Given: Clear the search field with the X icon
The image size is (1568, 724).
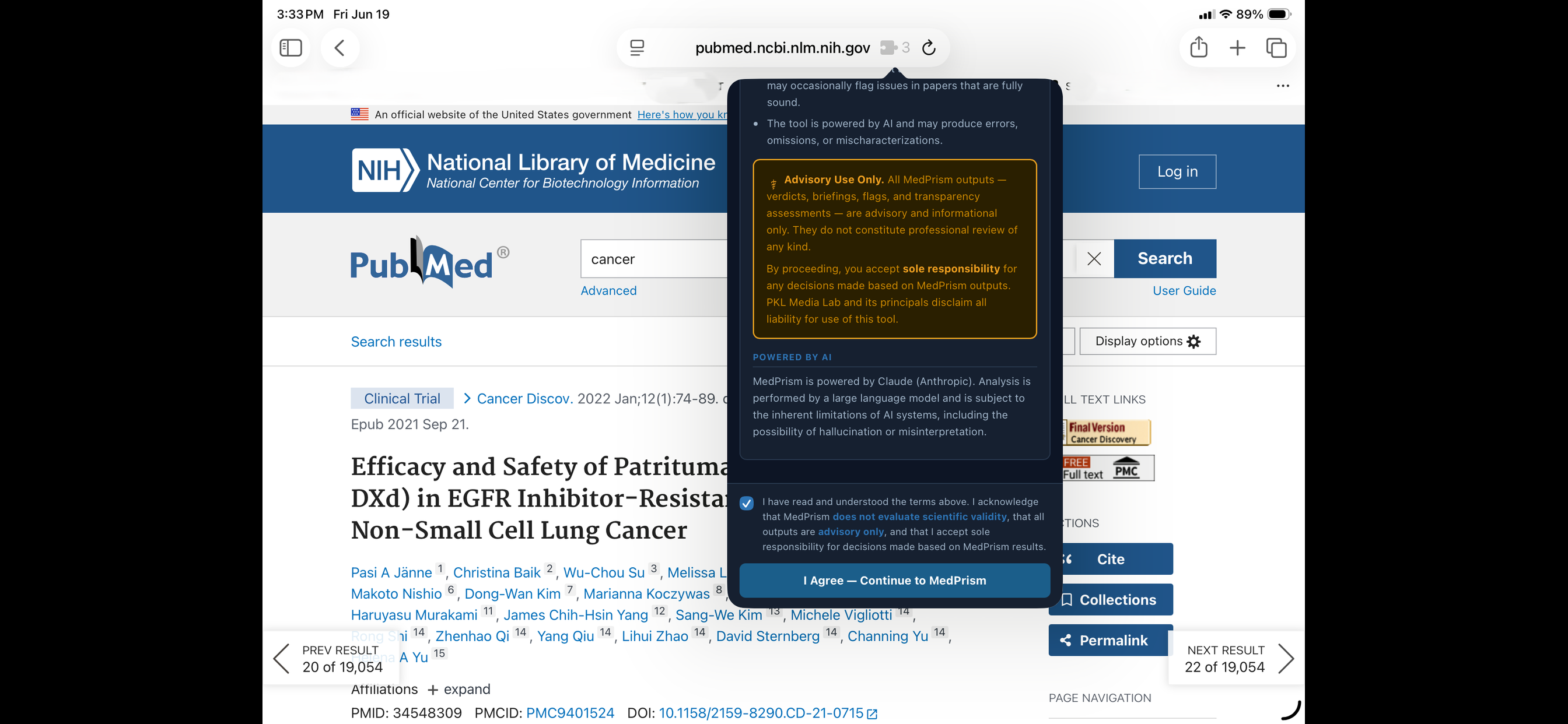Looking at the screenshot, I should pos(1094,259).
